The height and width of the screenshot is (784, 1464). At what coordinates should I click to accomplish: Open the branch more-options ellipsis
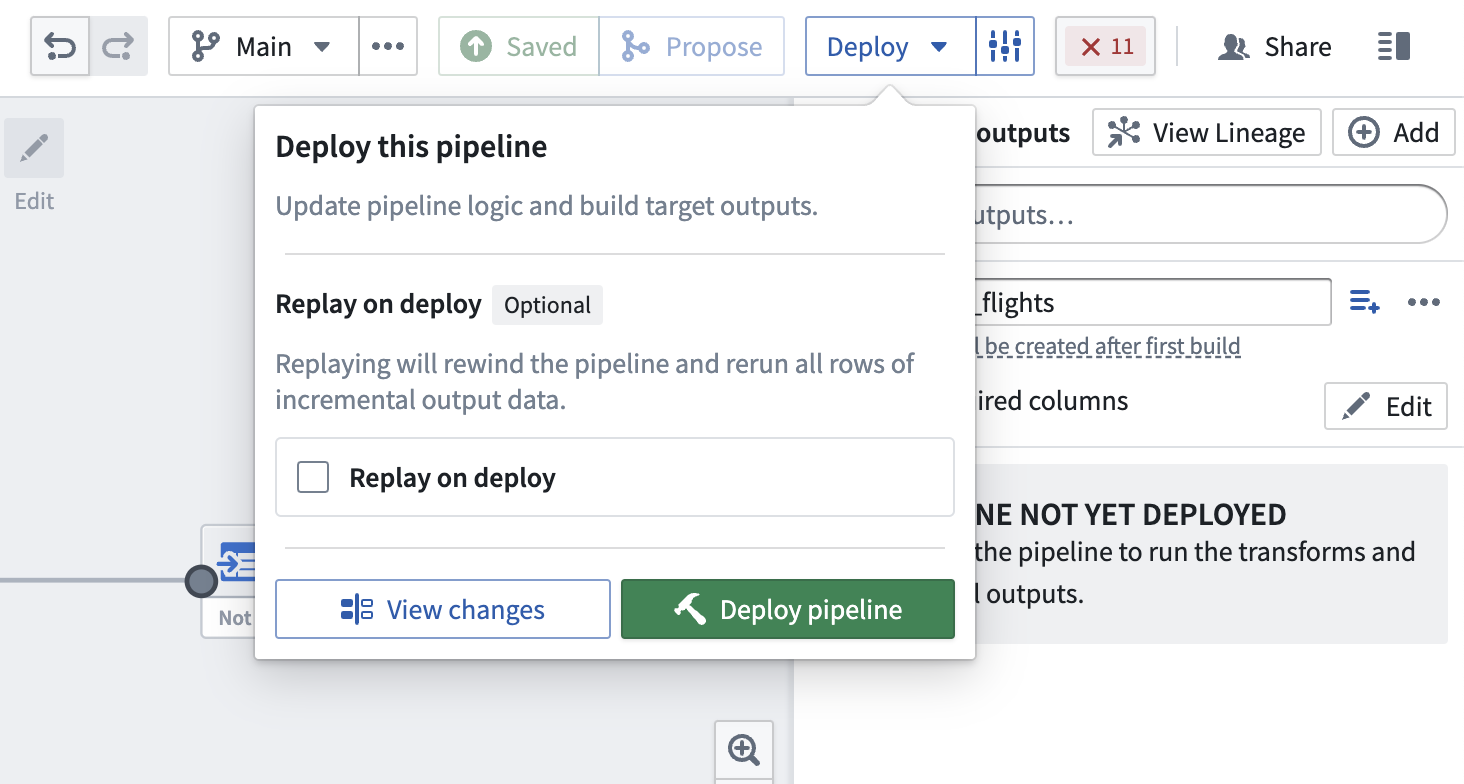pos(388,46)
